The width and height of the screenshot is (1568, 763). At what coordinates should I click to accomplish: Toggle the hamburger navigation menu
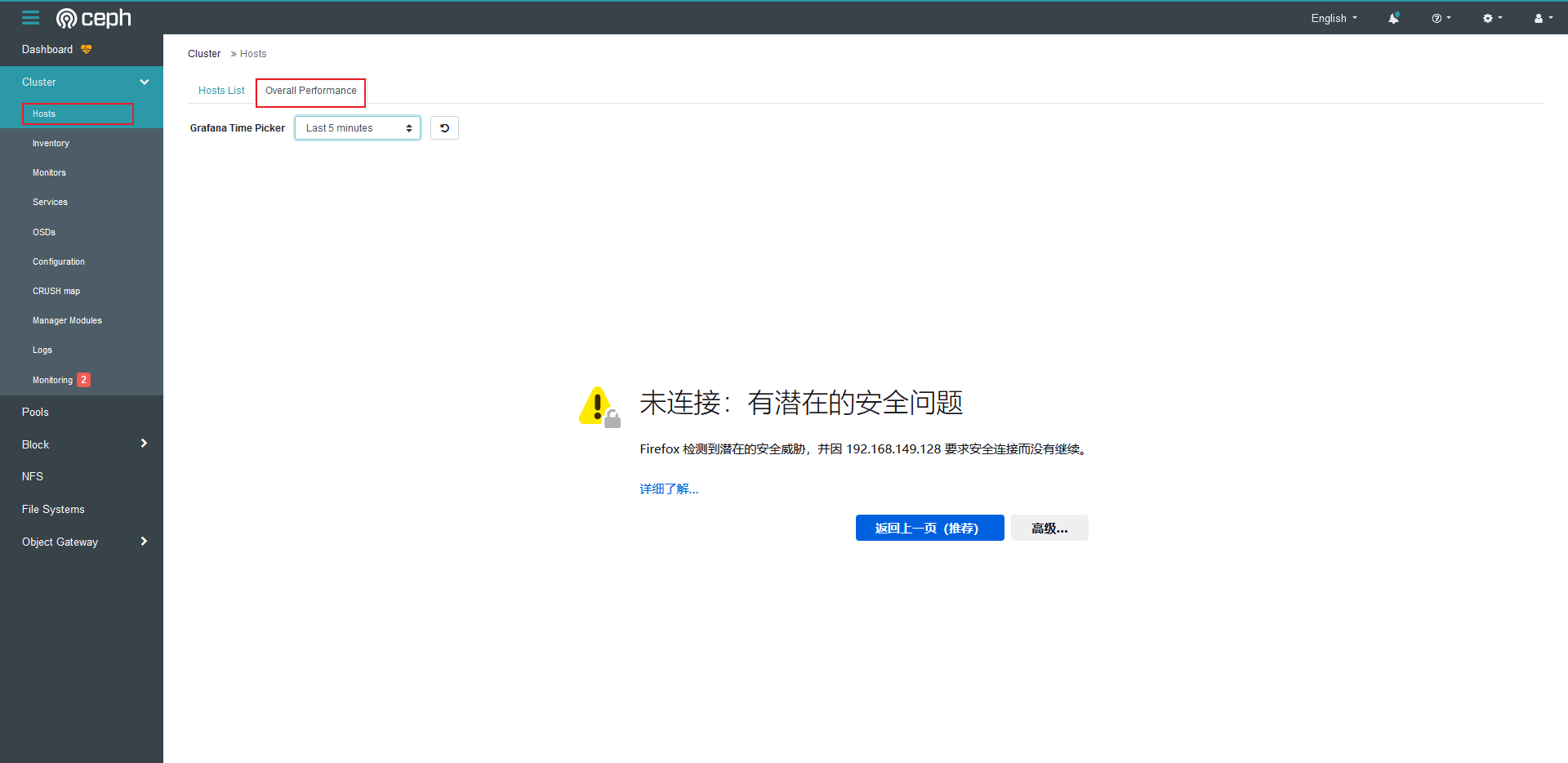[x=30, y=17]
